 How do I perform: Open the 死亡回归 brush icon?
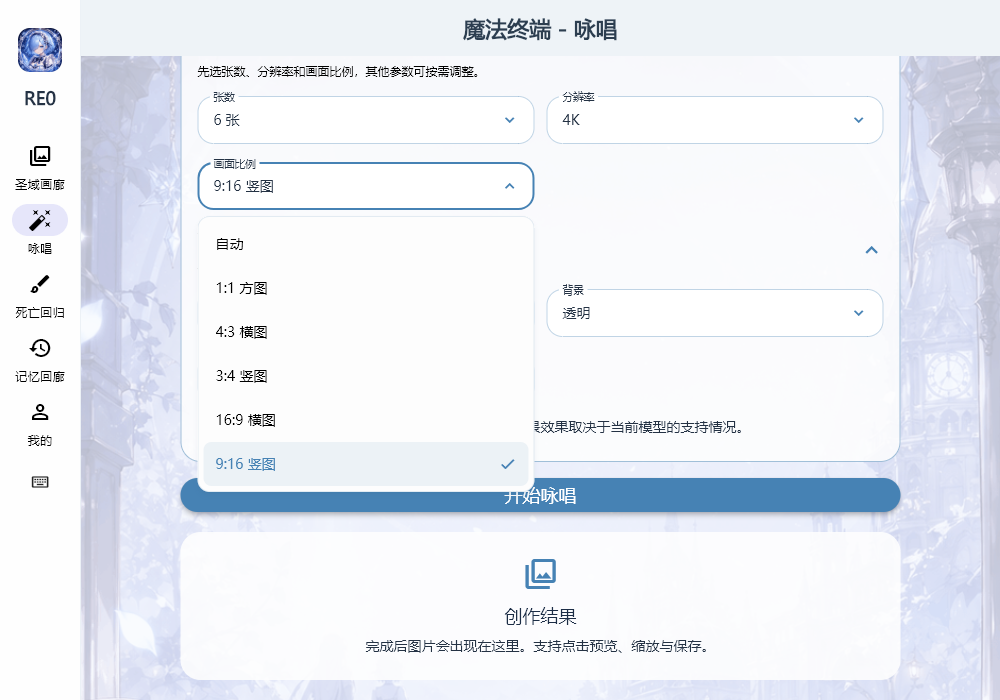(x=40, y=284)
